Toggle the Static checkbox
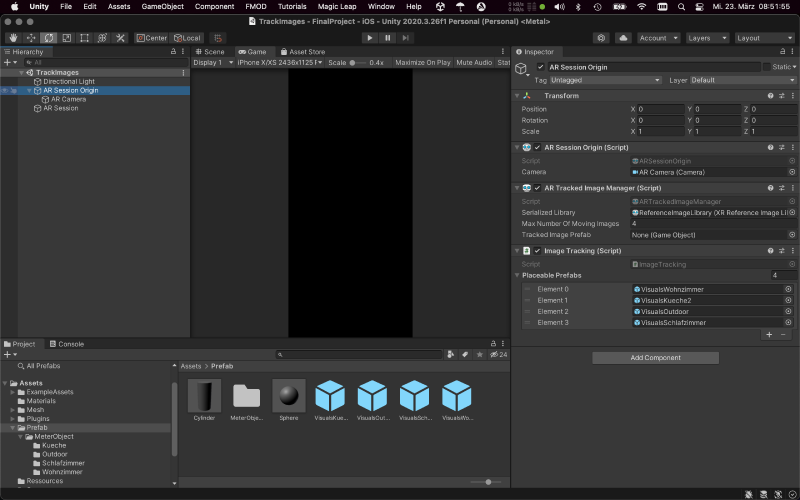This screenshot has height=500, width=800. tap(766, 67)
